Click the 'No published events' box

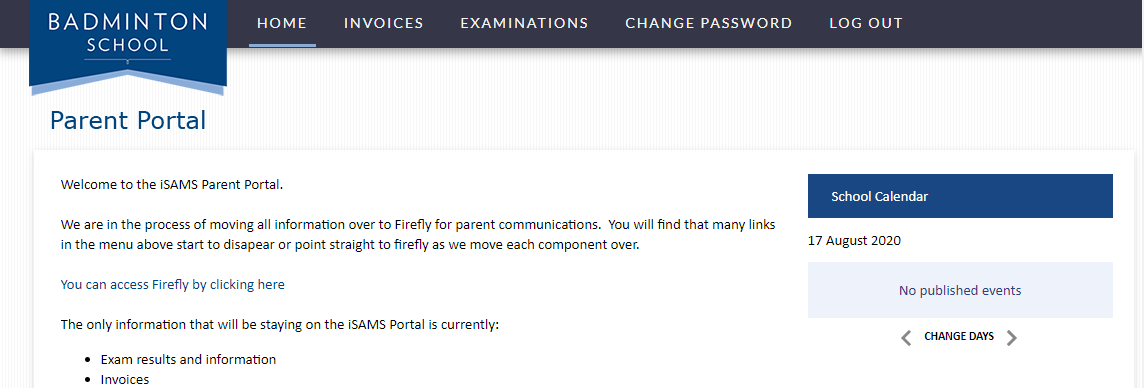[x=960, y=290]
